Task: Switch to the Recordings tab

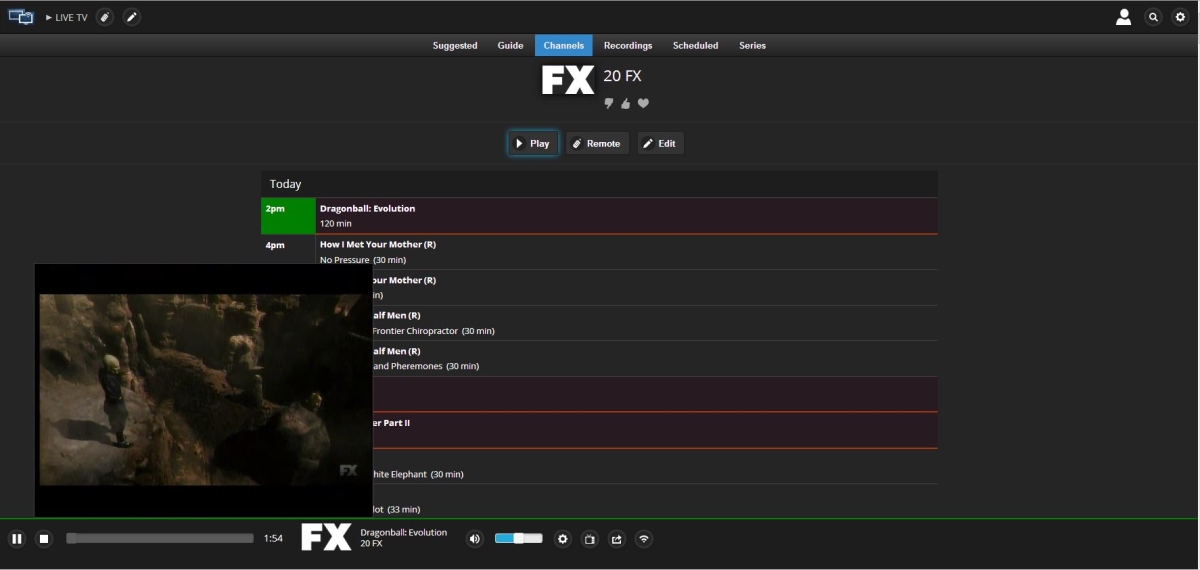Action: 628,46
